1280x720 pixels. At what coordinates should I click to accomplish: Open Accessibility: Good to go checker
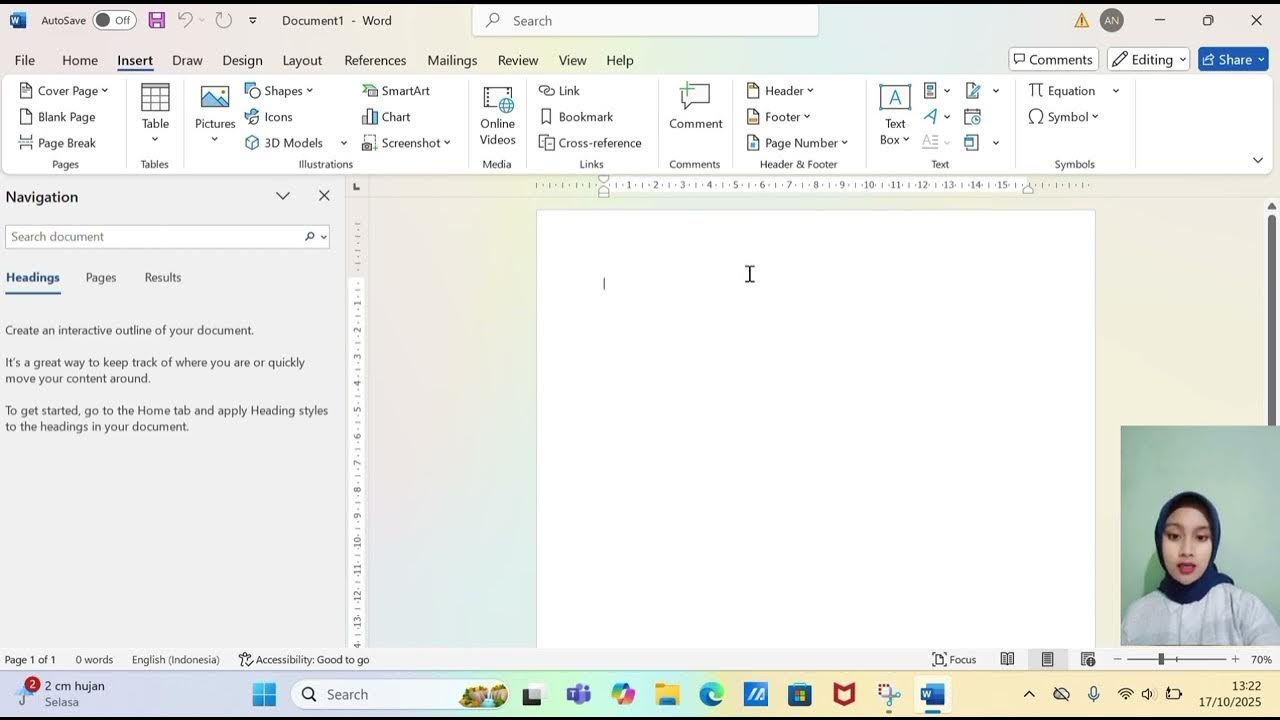pos(304,659)
